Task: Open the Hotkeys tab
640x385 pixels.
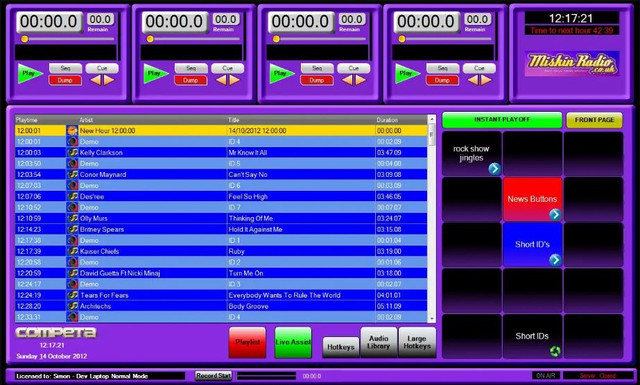Action: (x=341, y=347)
